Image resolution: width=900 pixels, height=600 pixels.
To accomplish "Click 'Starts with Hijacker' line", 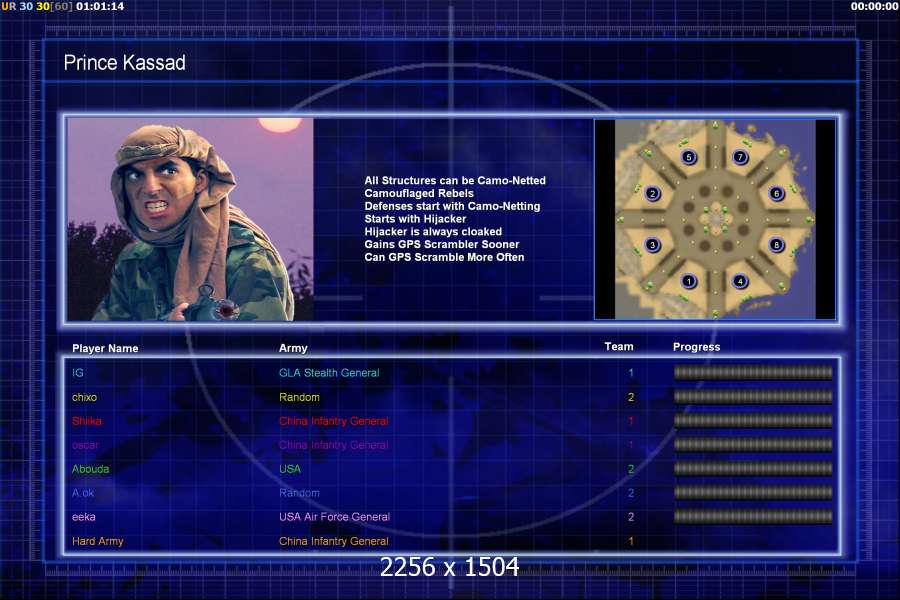I will (415, 219).
